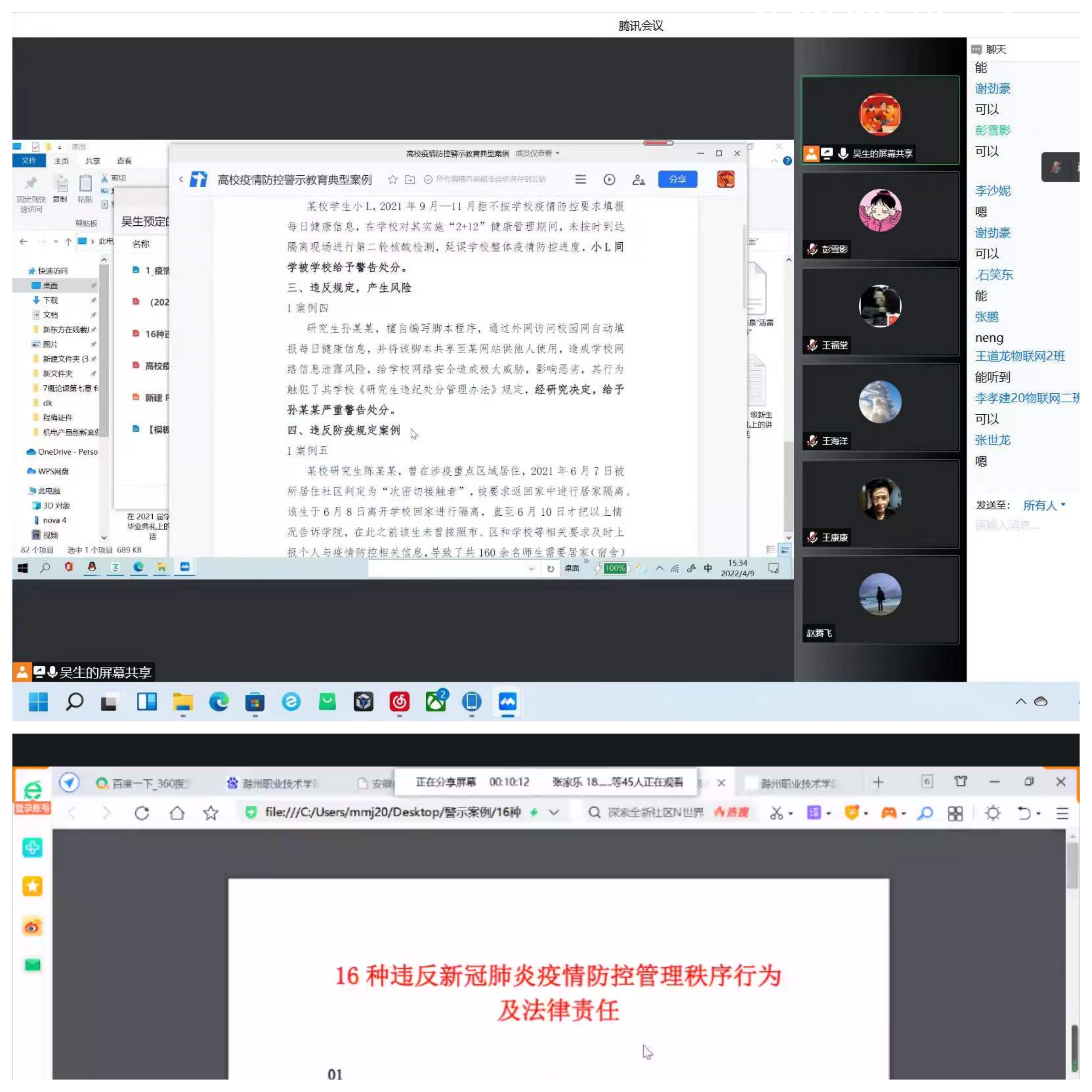Screen dimensions: 1092x1092
Task: Select 王海洋 participant video tile
Action: tap(880, 407)
